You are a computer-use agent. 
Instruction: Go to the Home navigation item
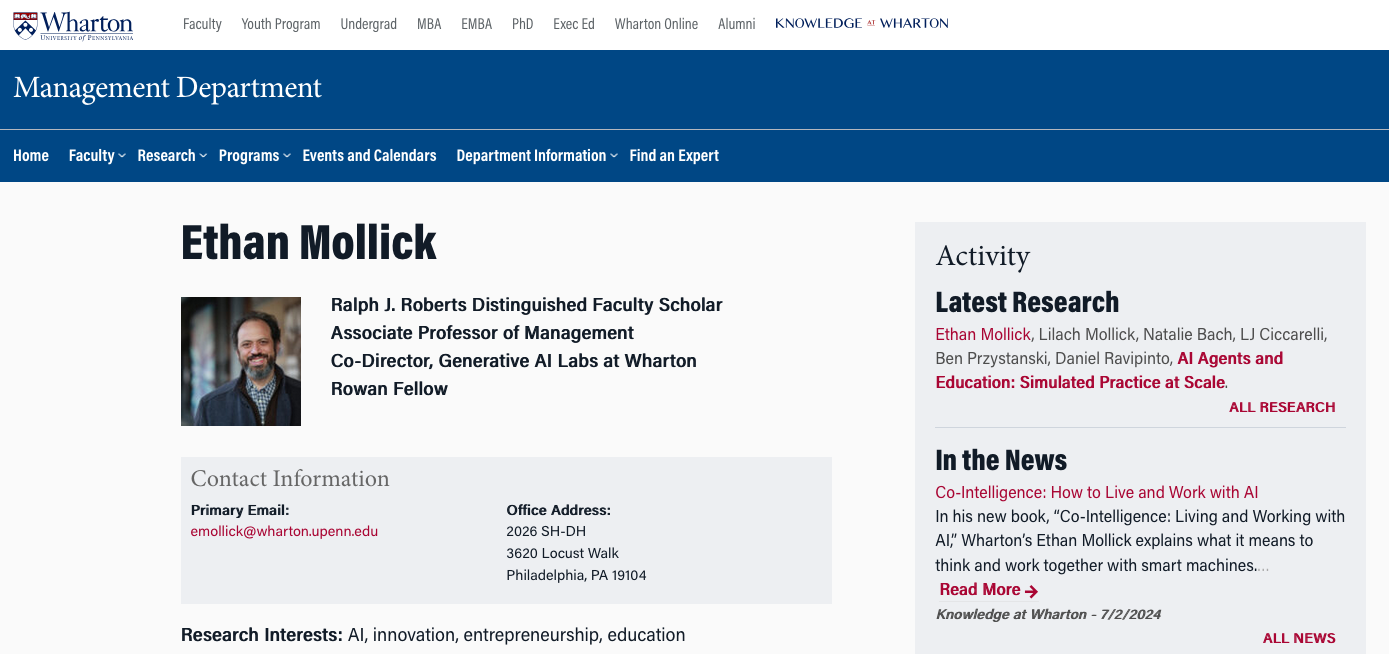31,156
